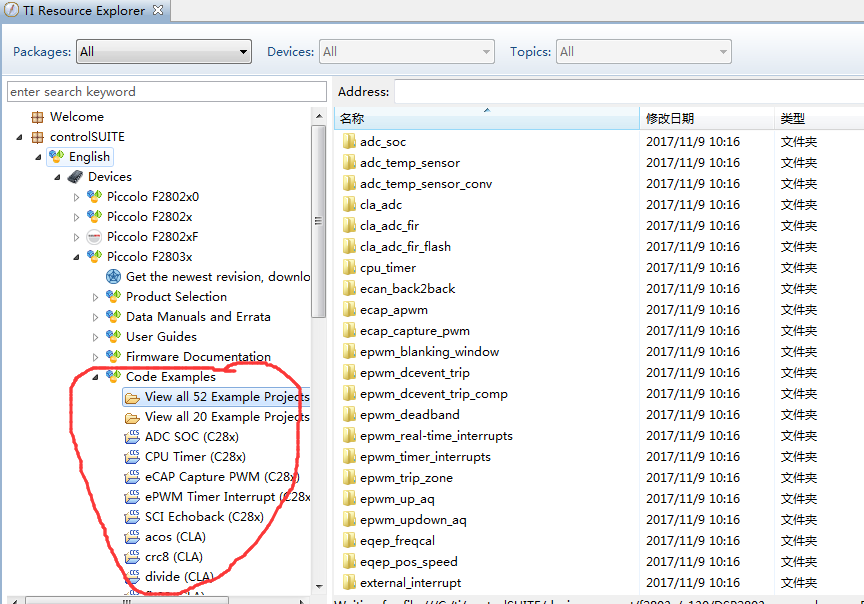
Task: Sort by the 名称 column header
Action: coord(487,118)
